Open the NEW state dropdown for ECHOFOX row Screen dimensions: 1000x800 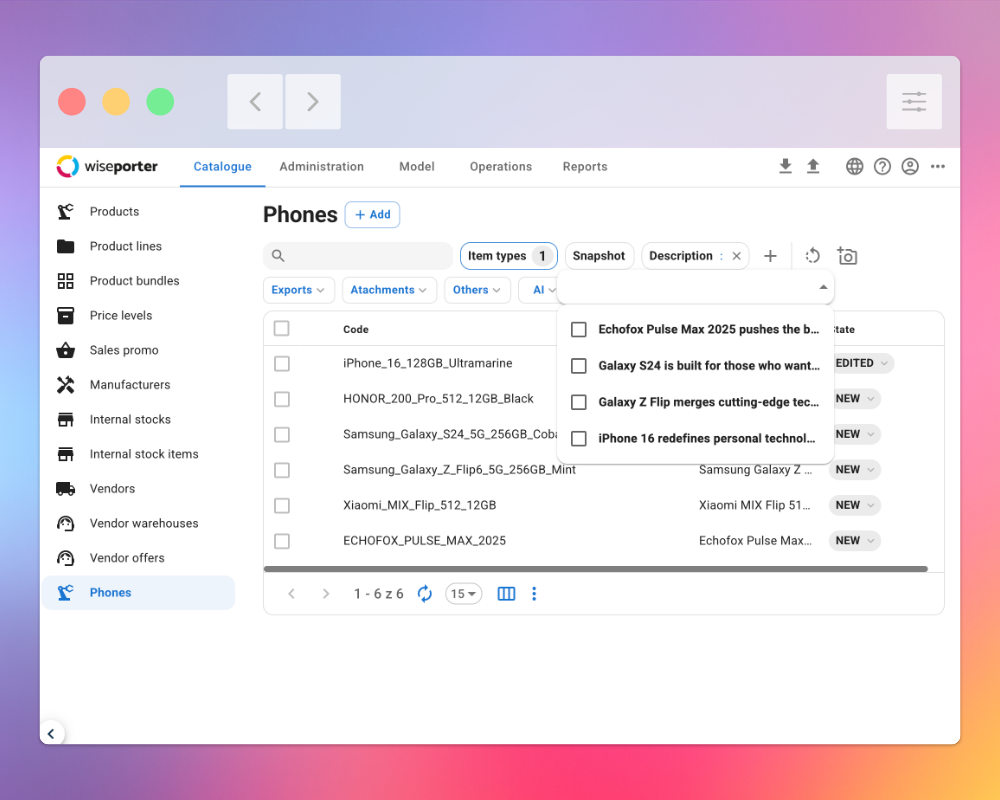855,541
